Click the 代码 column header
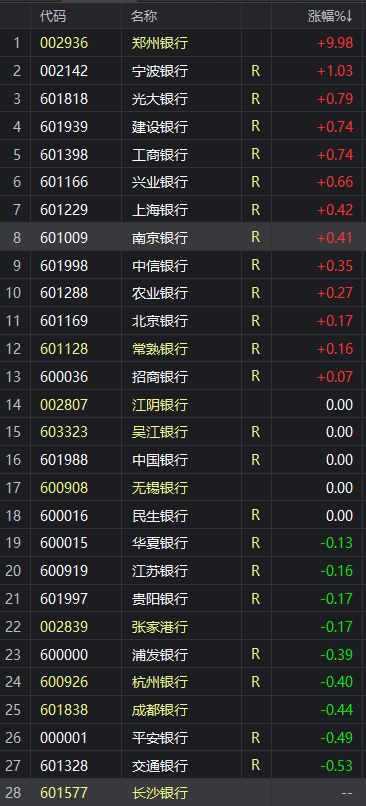The width and height of the screenshot is (366, 806). tap(53, 16)
